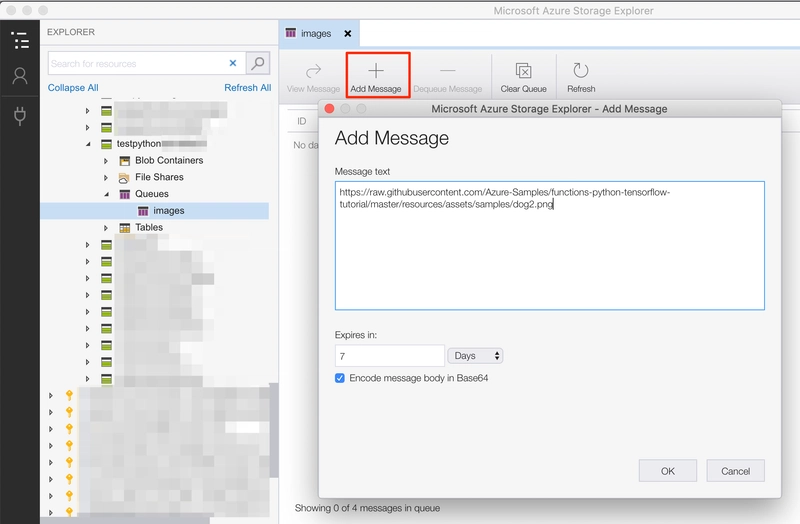The width and height of the screenshot is (800, 524).
Task: Cancel the Add Message dialog
Action: pyautogui.click(x=735, y=471)
